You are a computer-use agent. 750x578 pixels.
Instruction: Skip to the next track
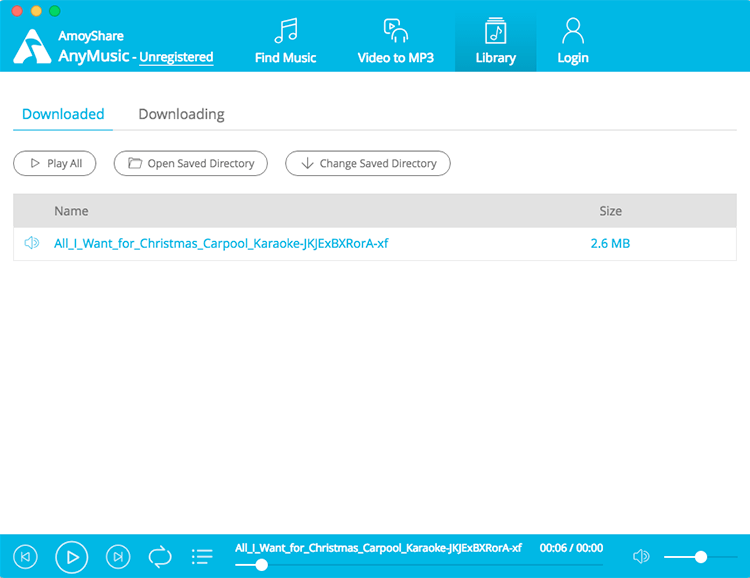coord(118,557)
